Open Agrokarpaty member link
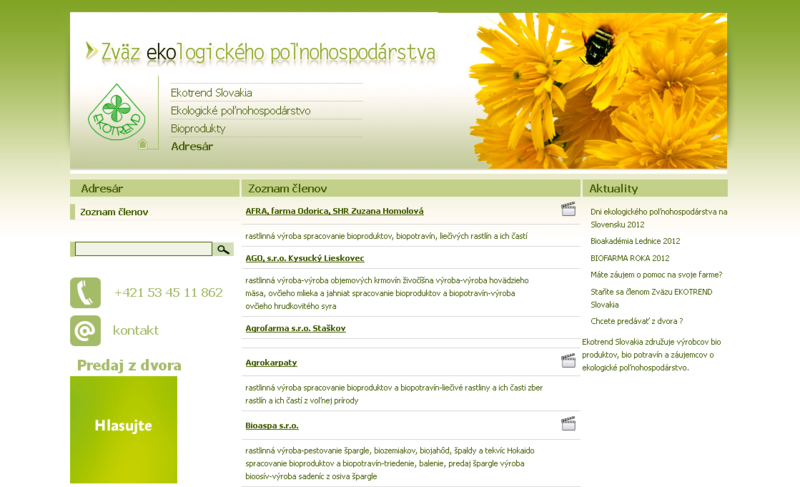The width and height of the screenshot is (800, 487). [271, 363]
